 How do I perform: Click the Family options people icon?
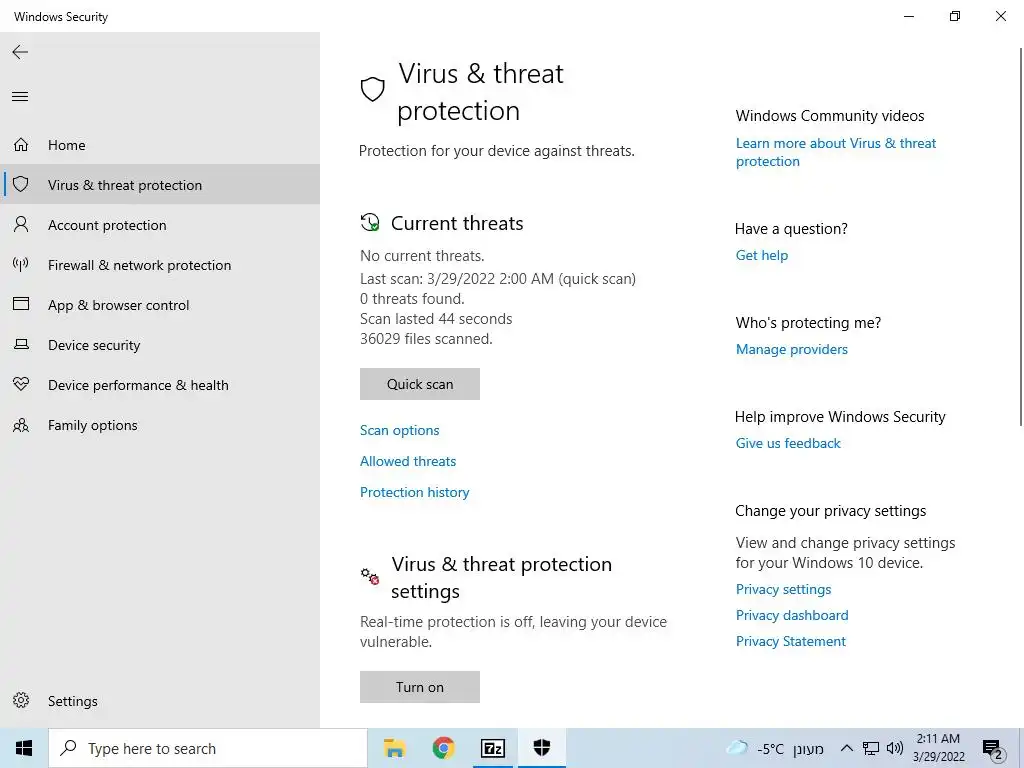pos(21,425)
